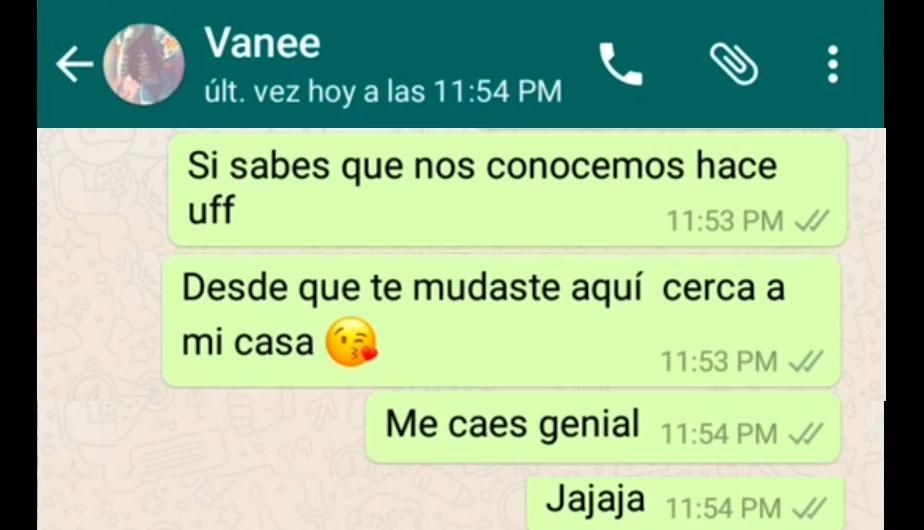Select the 'Me caes genial' message
The height and width of the screenshot is (530, 924).
click(x=603, y=428)
